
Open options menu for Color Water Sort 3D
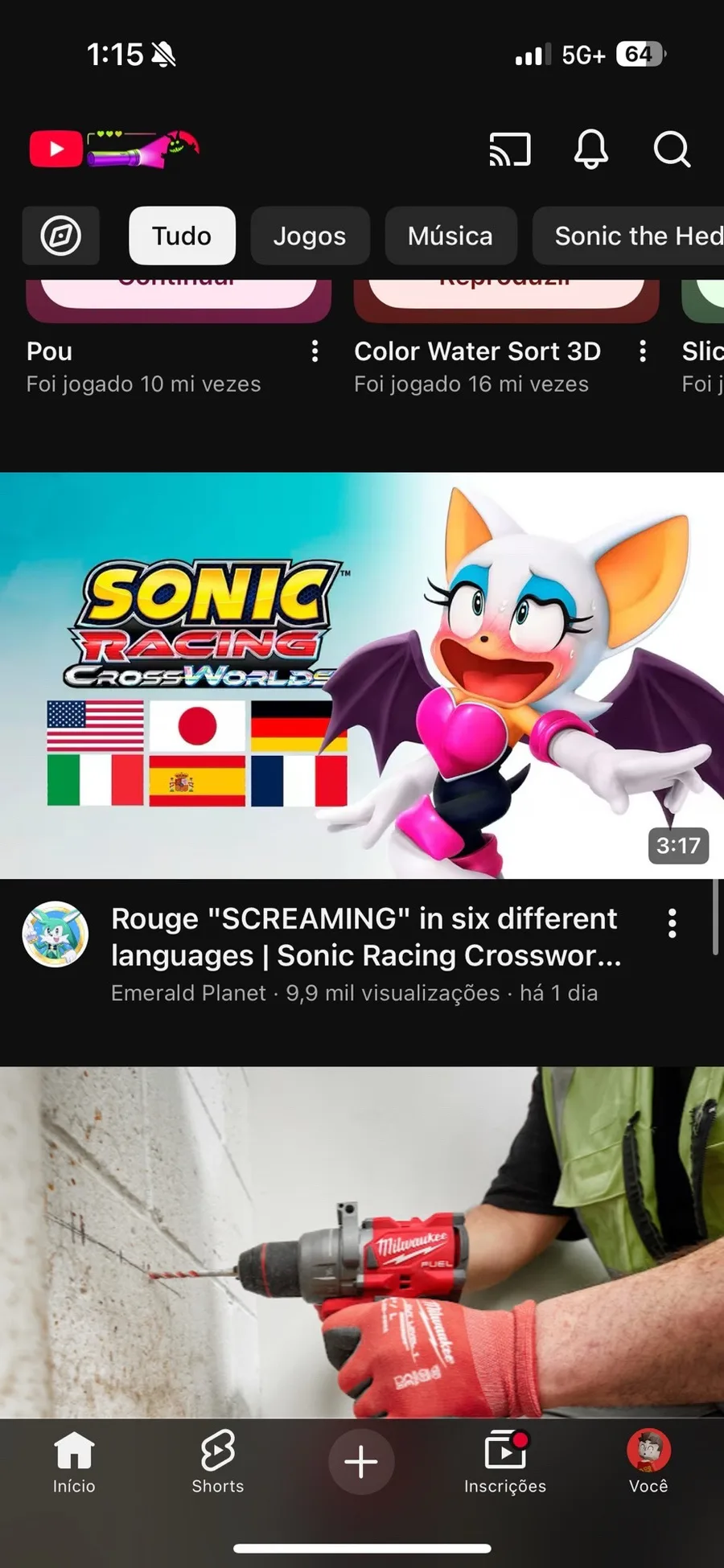pos(642,351)
